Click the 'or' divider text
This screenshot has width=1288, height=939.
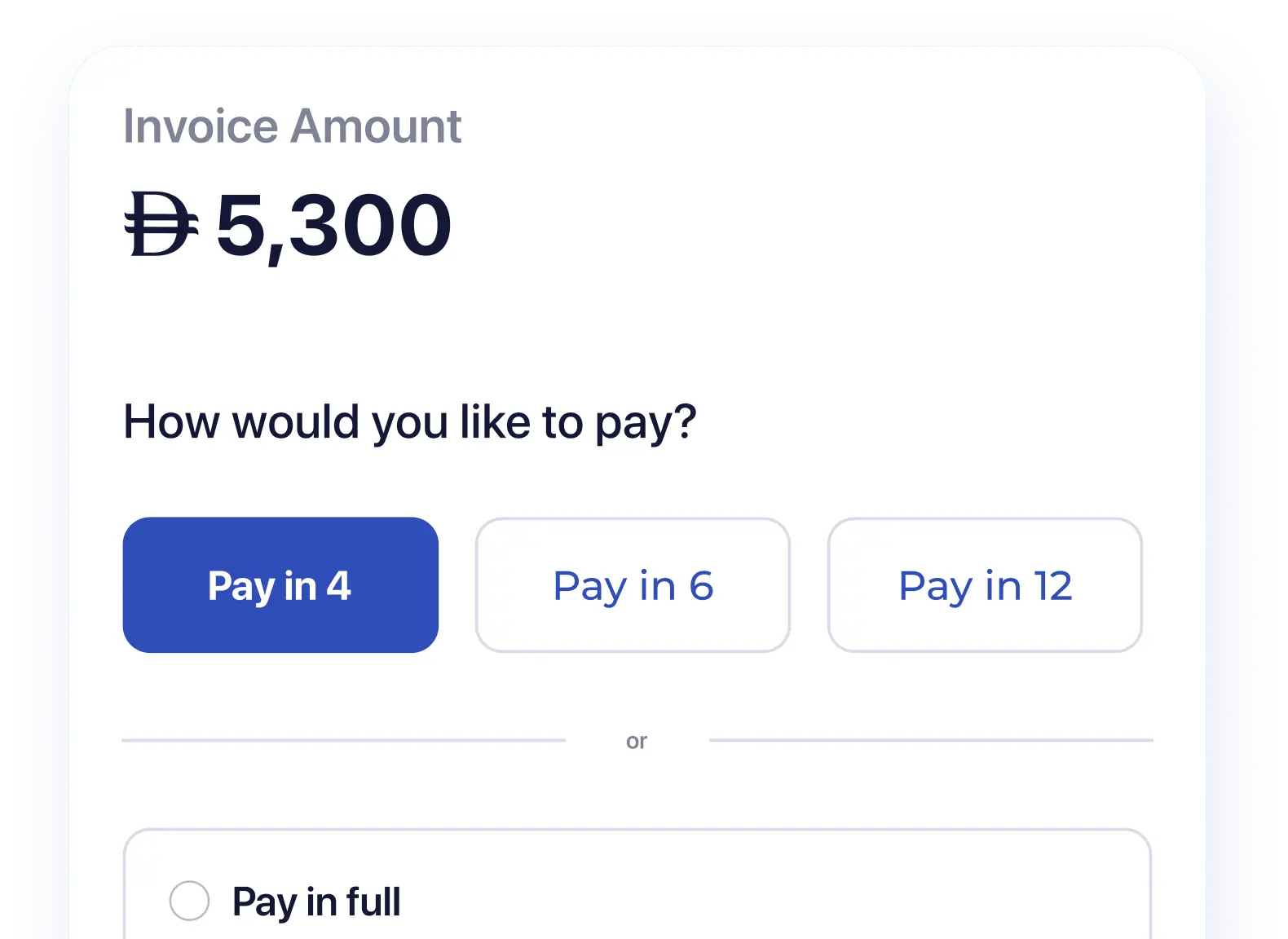(637, 742)
